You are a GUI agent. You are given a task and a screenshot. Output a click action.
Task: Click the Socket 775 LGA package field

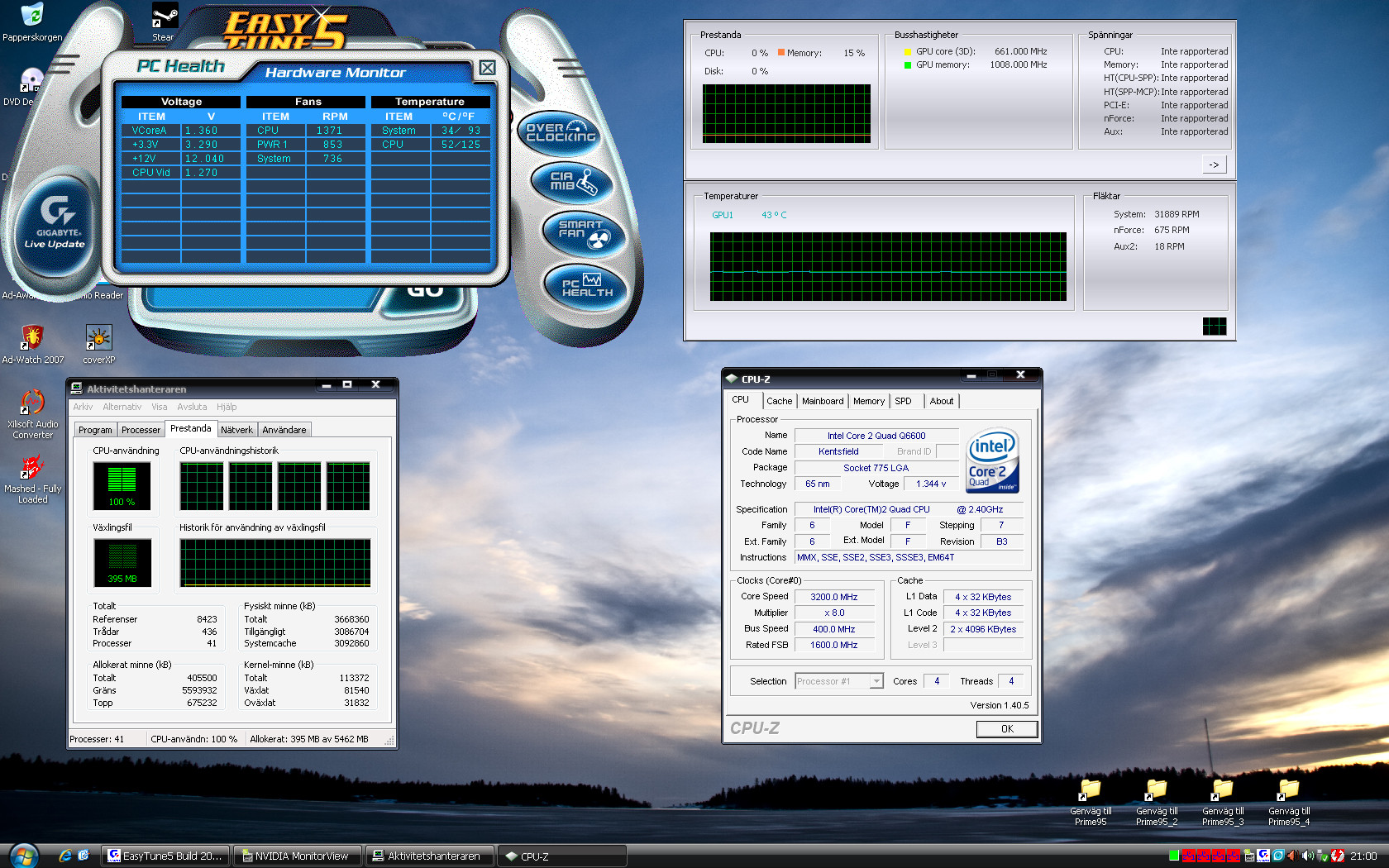point(876,468)
